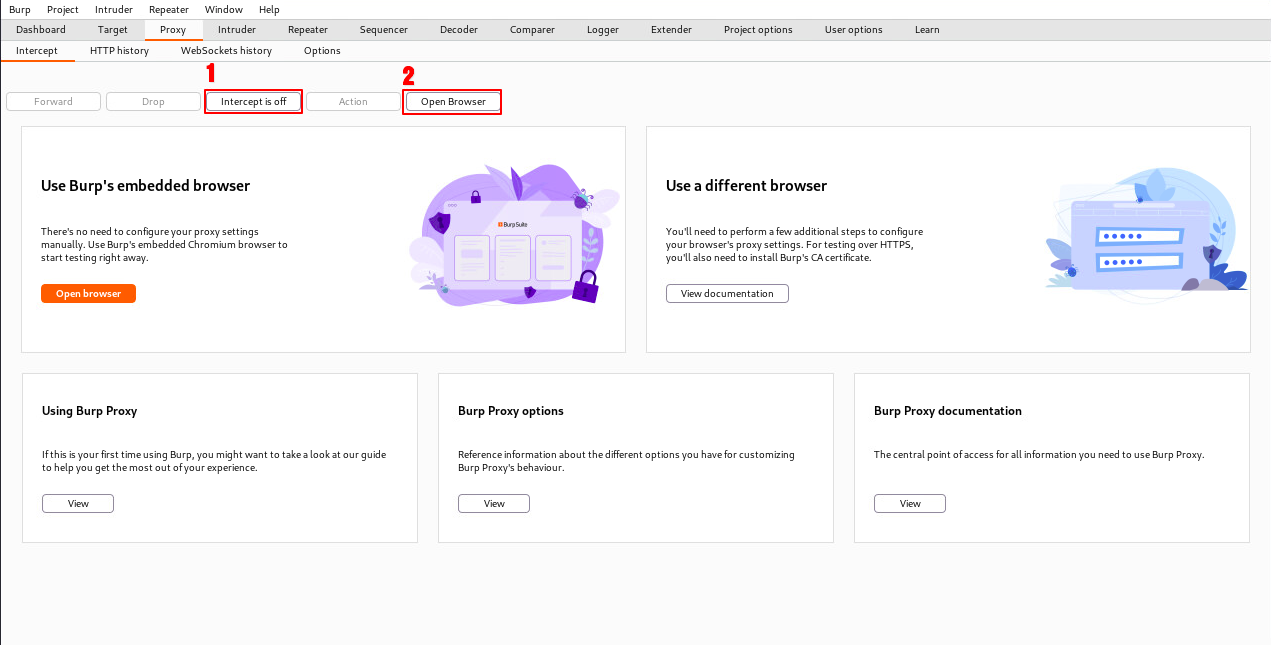Select the proxy Options subtab
Screen dimensions: 1271x645
(322, 51)
